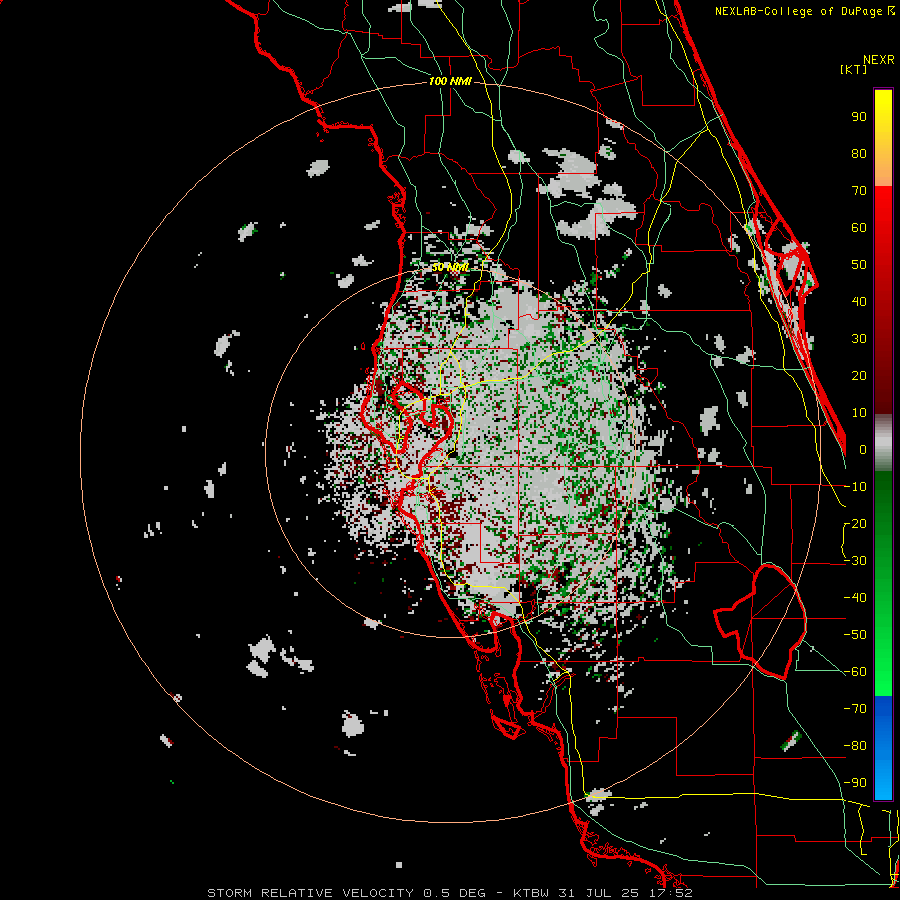
Task: Click the 20 knot label on the scale
Action: tap(859, 376)
